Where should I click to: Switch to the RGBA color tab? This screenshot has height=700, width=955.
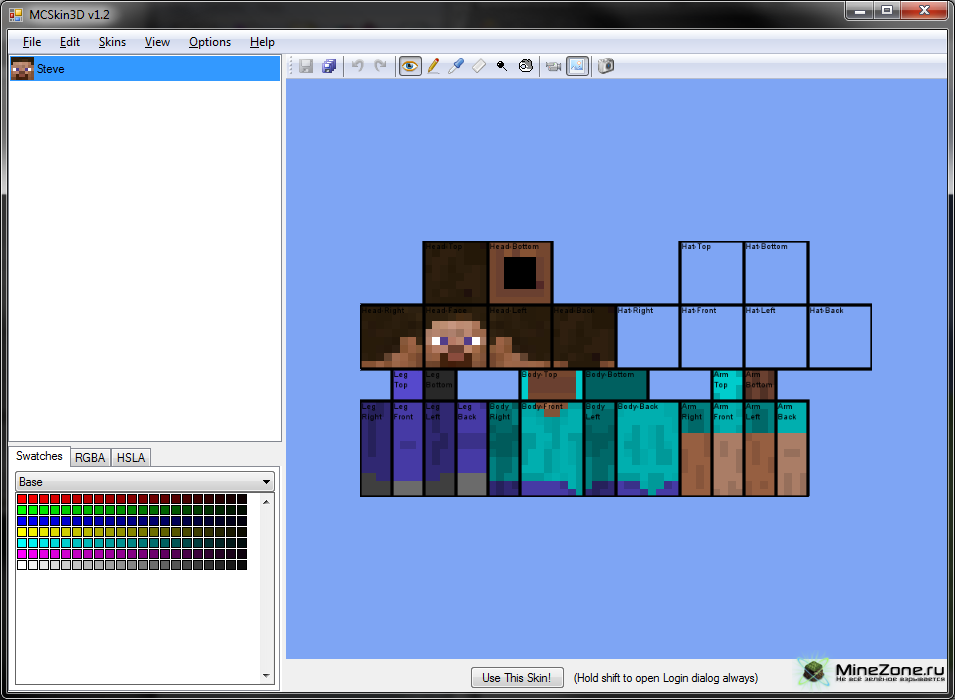90,457
